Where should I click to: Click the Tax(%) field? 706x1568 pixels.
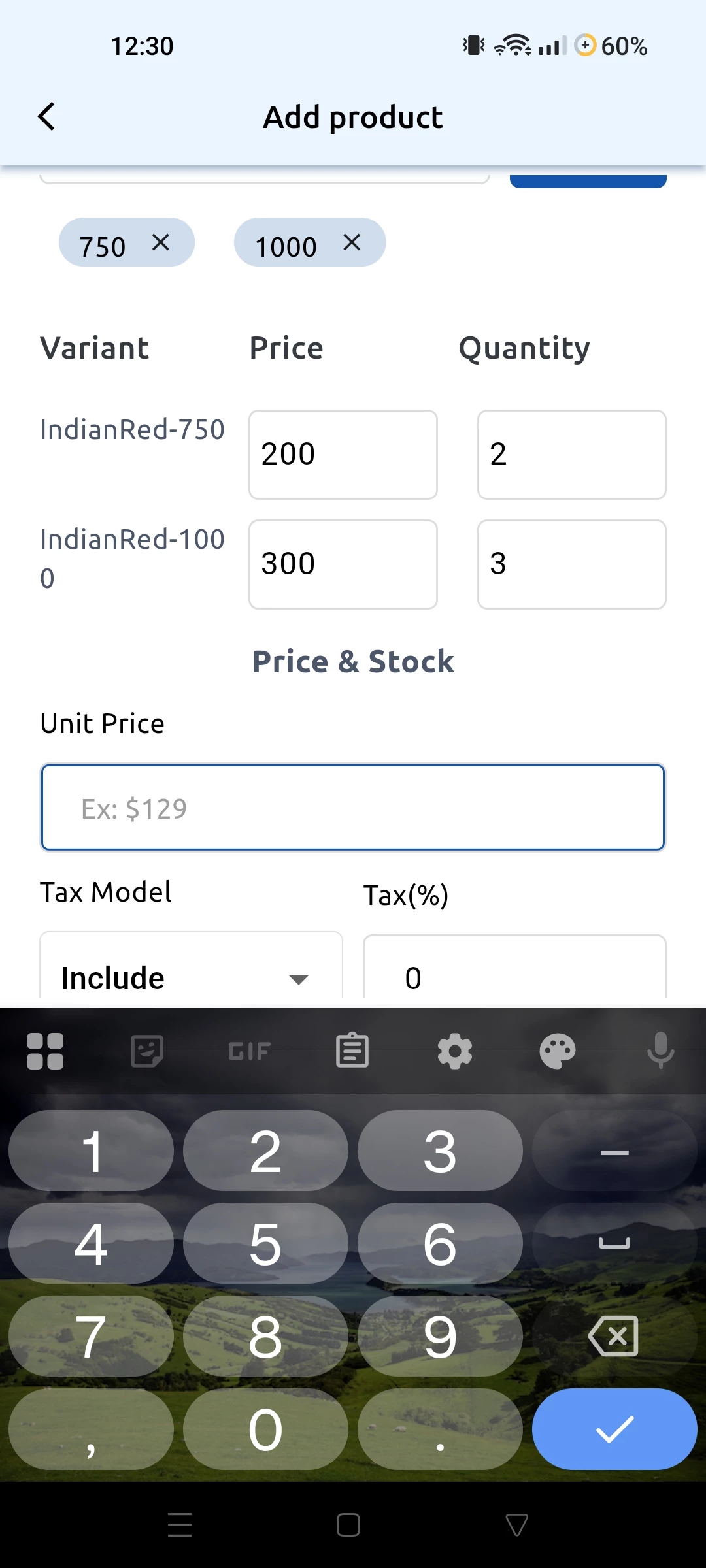click(x=514, y=977)
